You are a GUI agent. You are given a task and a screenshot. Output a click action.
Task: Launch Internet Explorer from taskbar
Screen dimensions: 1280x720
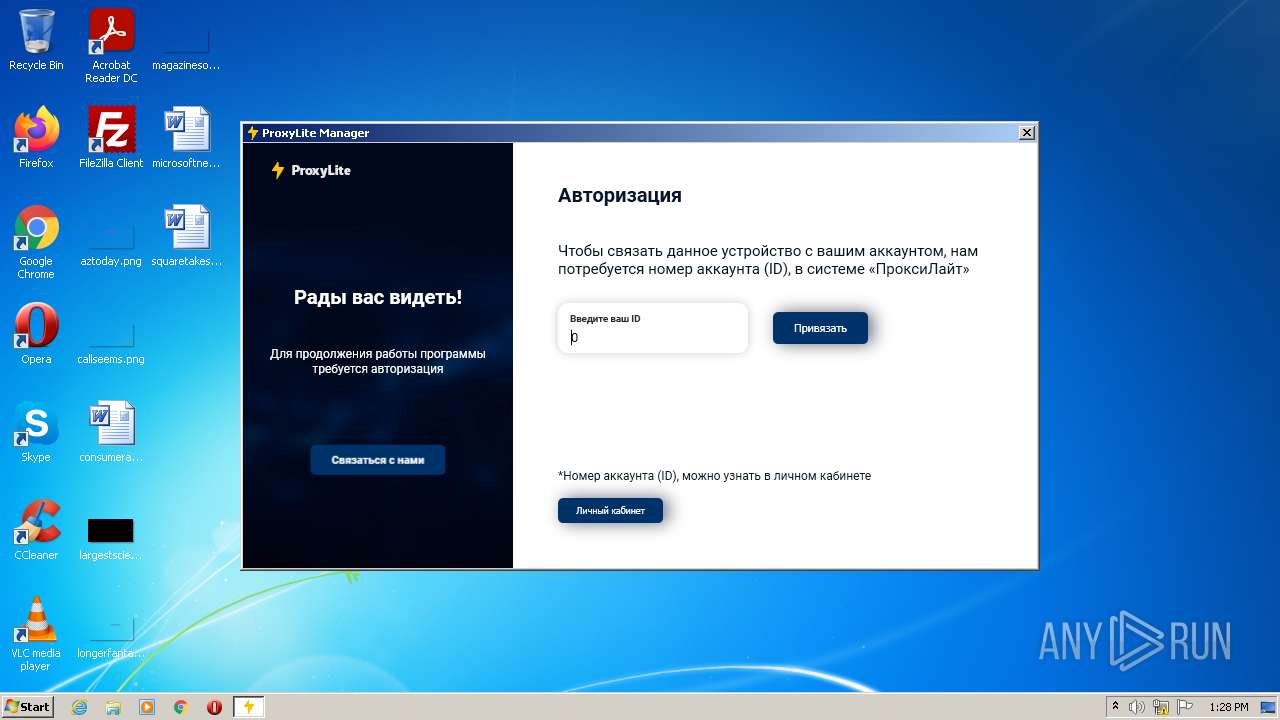point(79,707)
